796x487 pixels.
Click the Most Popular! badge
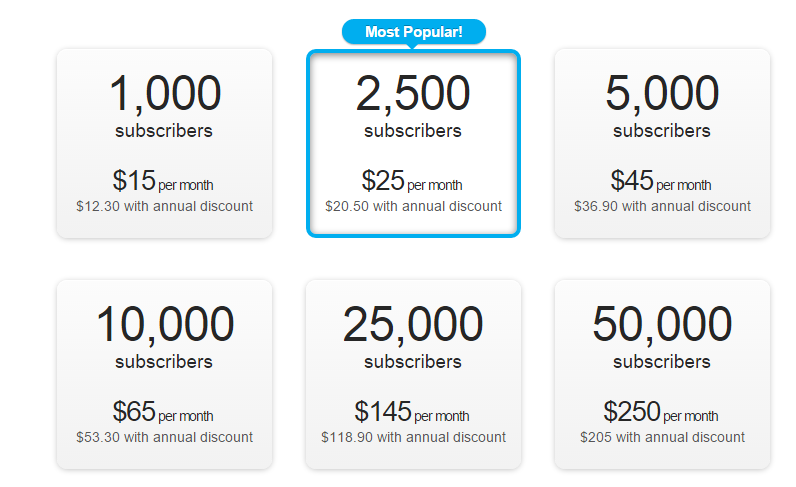click(x=414, y=32)
